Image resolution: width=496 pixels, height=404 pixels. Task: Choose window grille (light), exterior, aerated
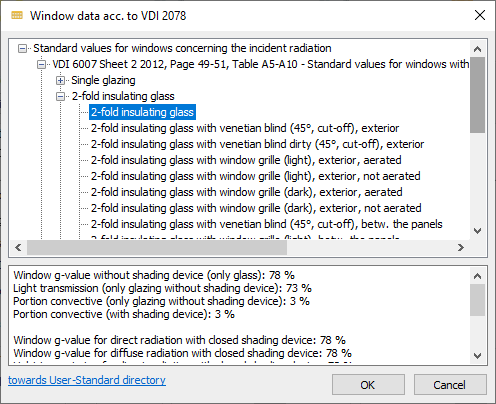(246, 160)
